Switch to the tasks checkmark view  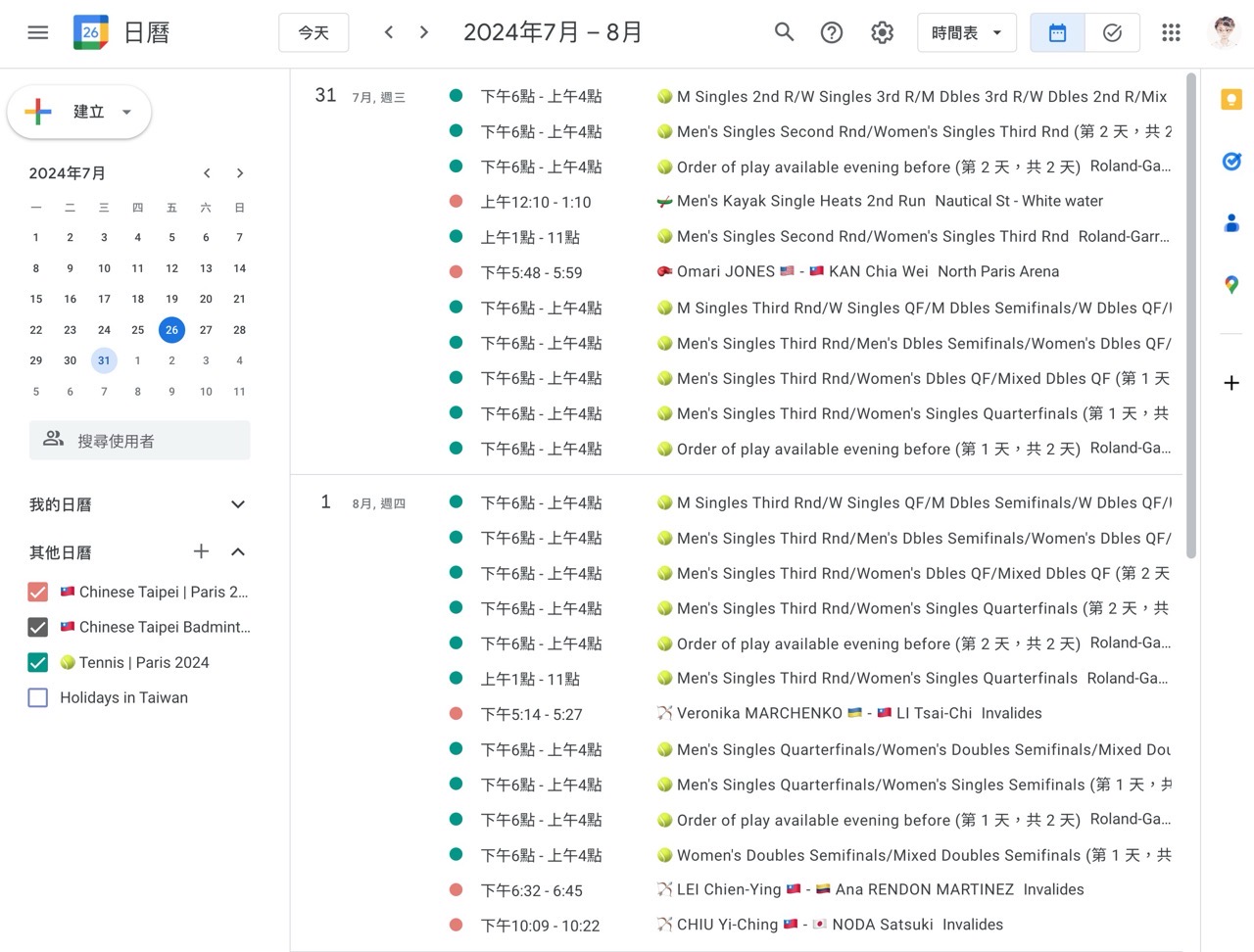tap(1112, 32)
